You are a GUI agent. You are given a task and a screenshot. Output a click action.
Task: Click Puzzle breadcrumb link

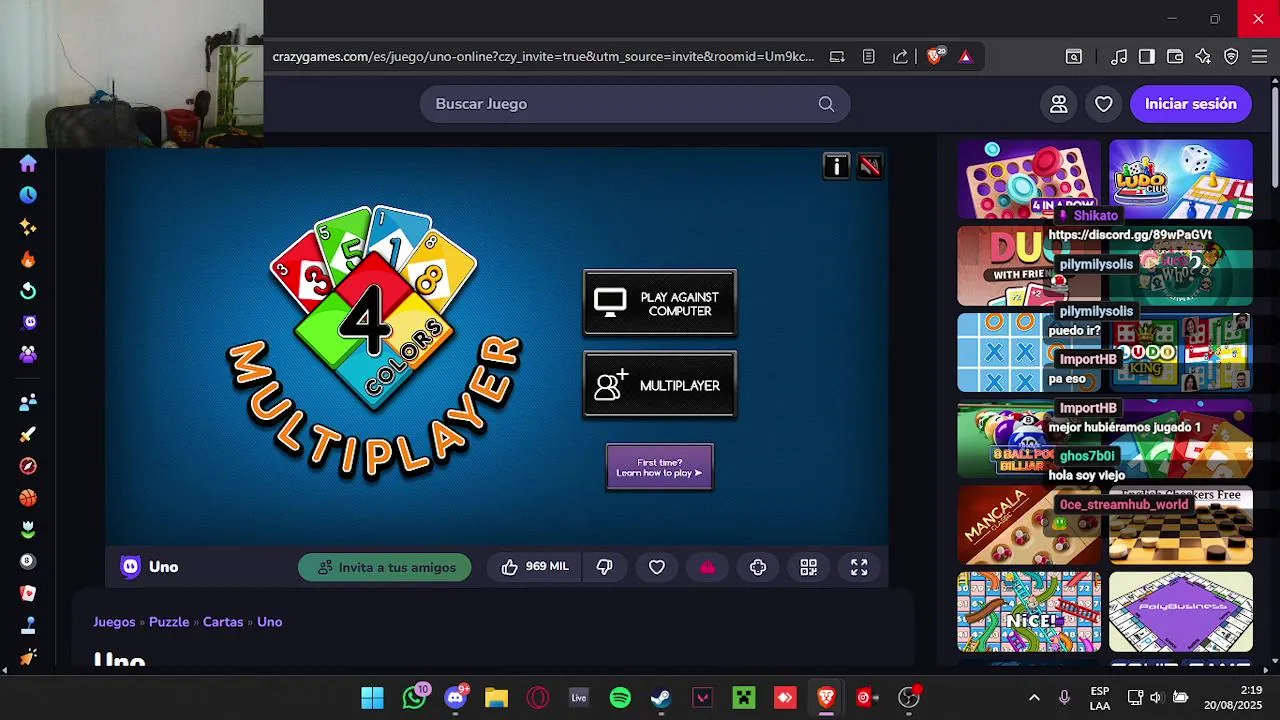(169, 622)
